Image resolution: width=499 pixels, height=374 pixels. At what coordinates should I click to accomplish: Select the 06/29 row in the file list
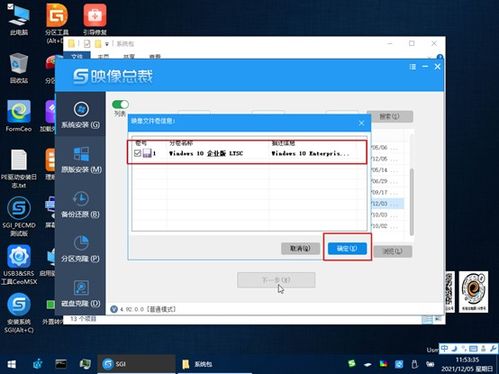(x=387, y=181)
